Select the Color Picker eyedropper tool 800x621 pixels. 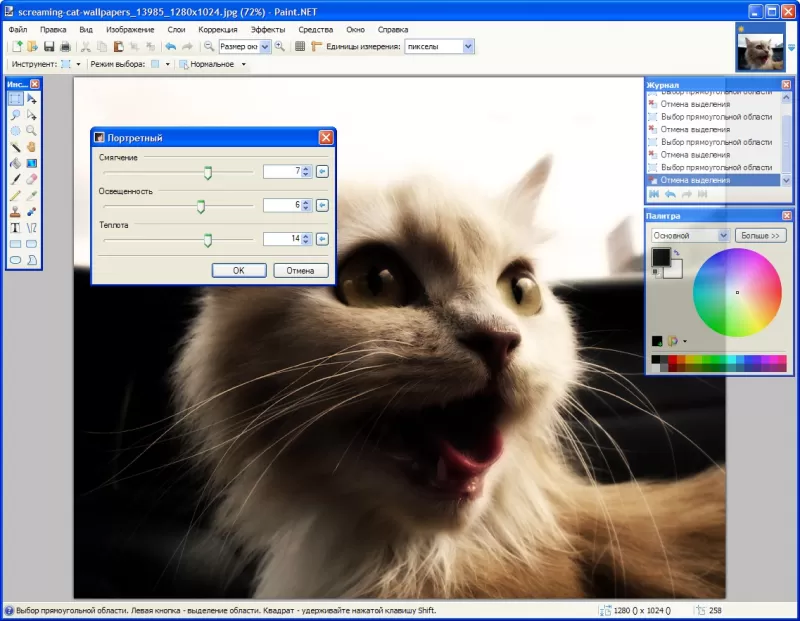[32, 195]
